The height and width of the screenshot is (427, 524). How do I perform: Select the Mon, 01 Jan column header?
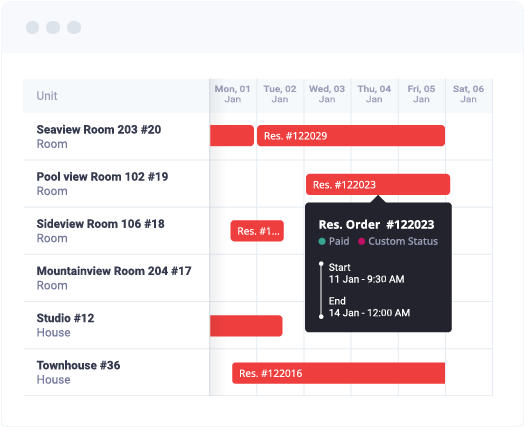pyautogui.click(x=233, y=94)
